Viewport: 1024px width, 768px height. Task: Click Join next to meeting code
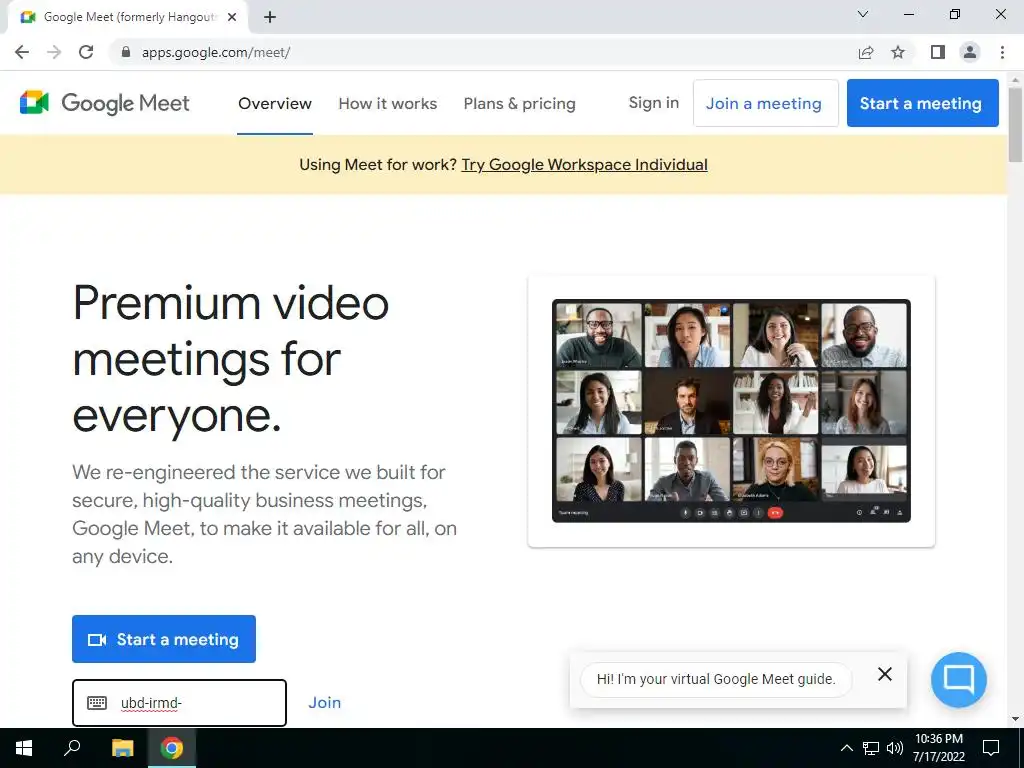point(325,703)
